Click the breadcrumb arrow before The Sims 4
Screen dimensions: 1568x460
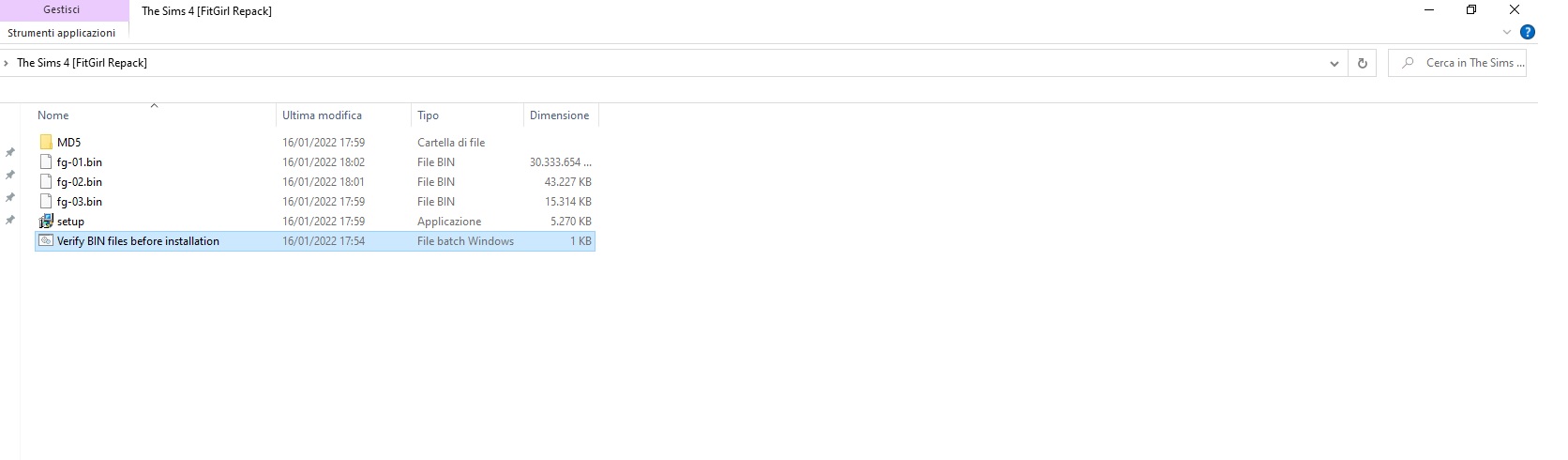pos(7,63)
